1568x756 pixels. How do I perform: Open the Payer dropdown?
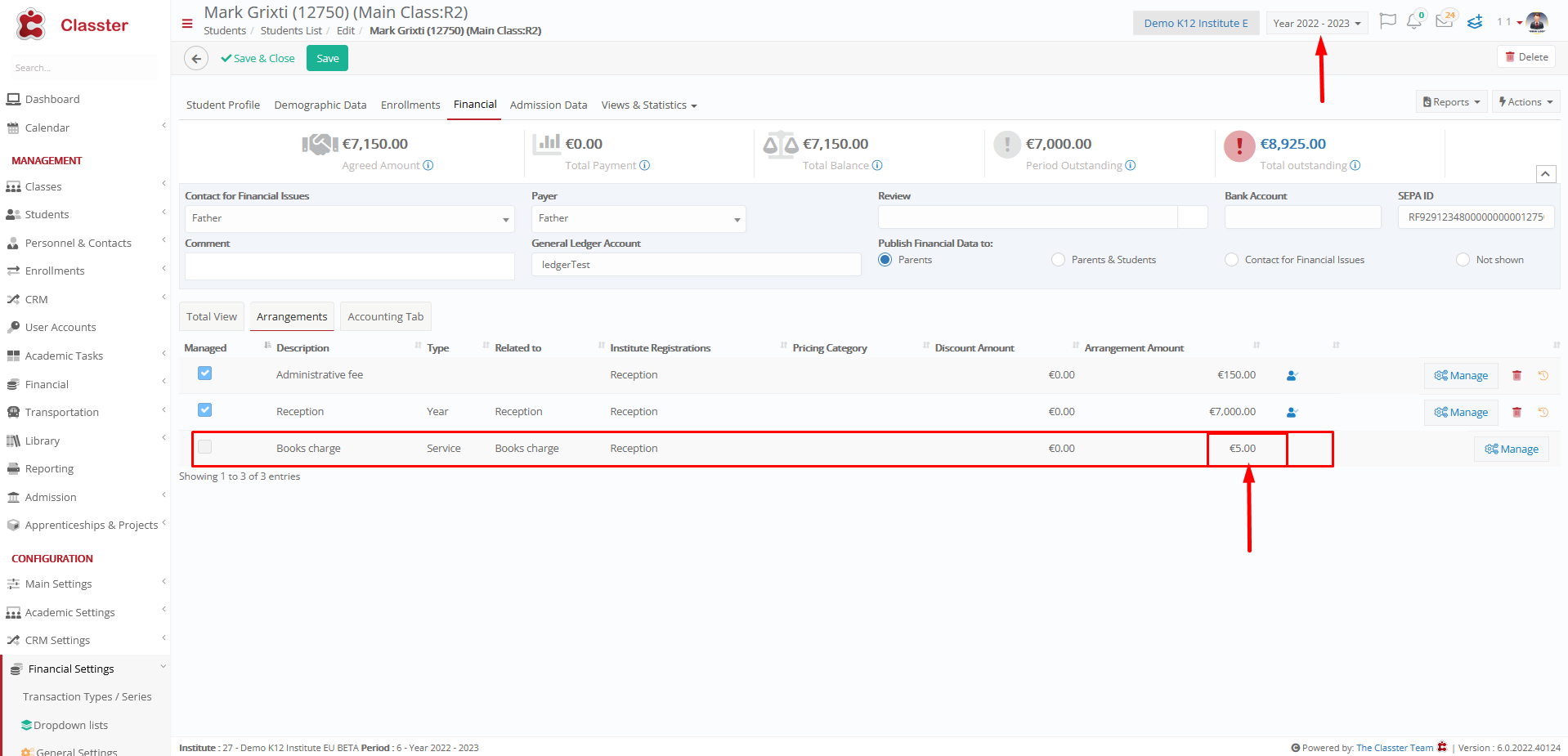638,218
